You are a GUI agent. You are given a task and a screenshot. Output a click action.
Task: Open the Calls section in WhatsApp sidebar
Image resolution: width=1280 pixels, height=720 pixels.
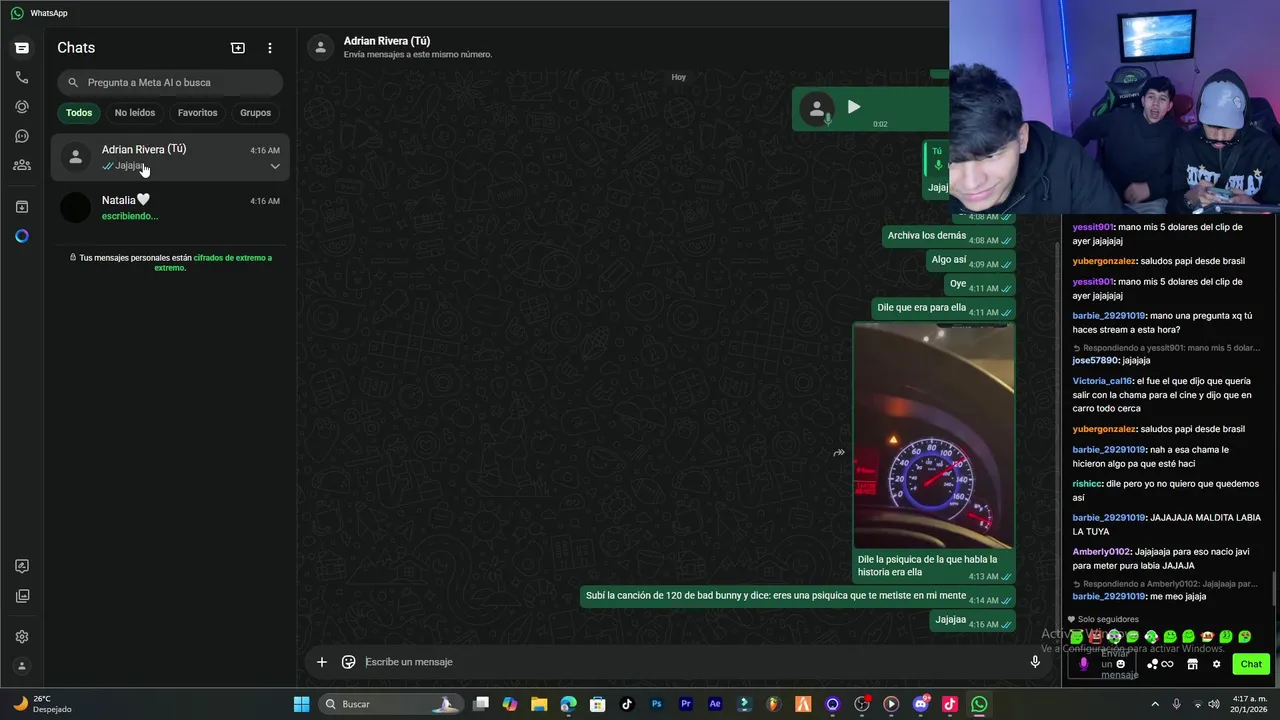coord(22,77)
